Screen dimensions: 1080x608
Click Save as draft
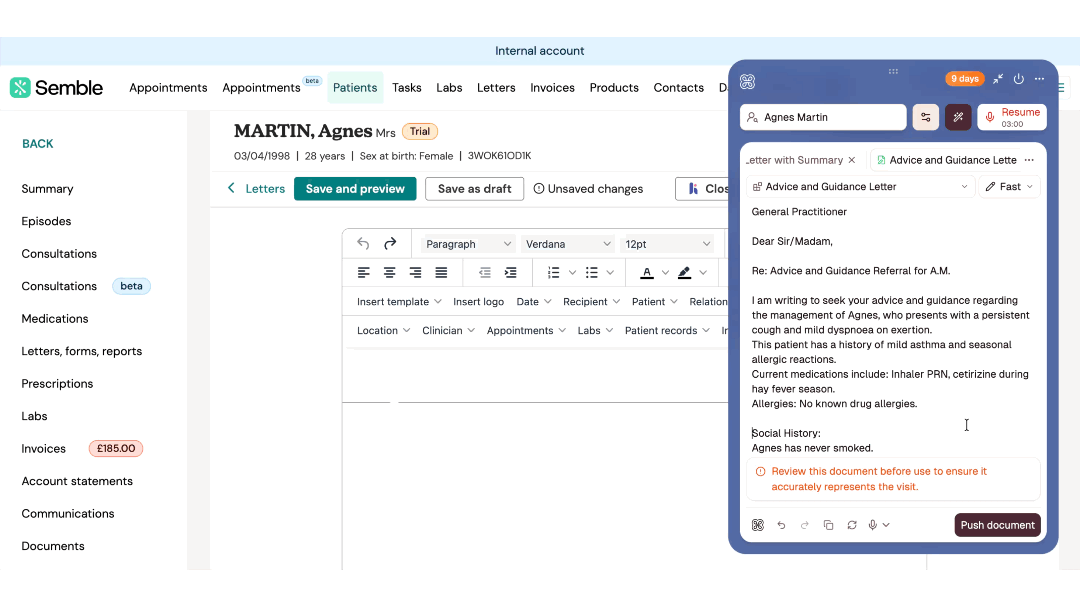tap(475, 189)
